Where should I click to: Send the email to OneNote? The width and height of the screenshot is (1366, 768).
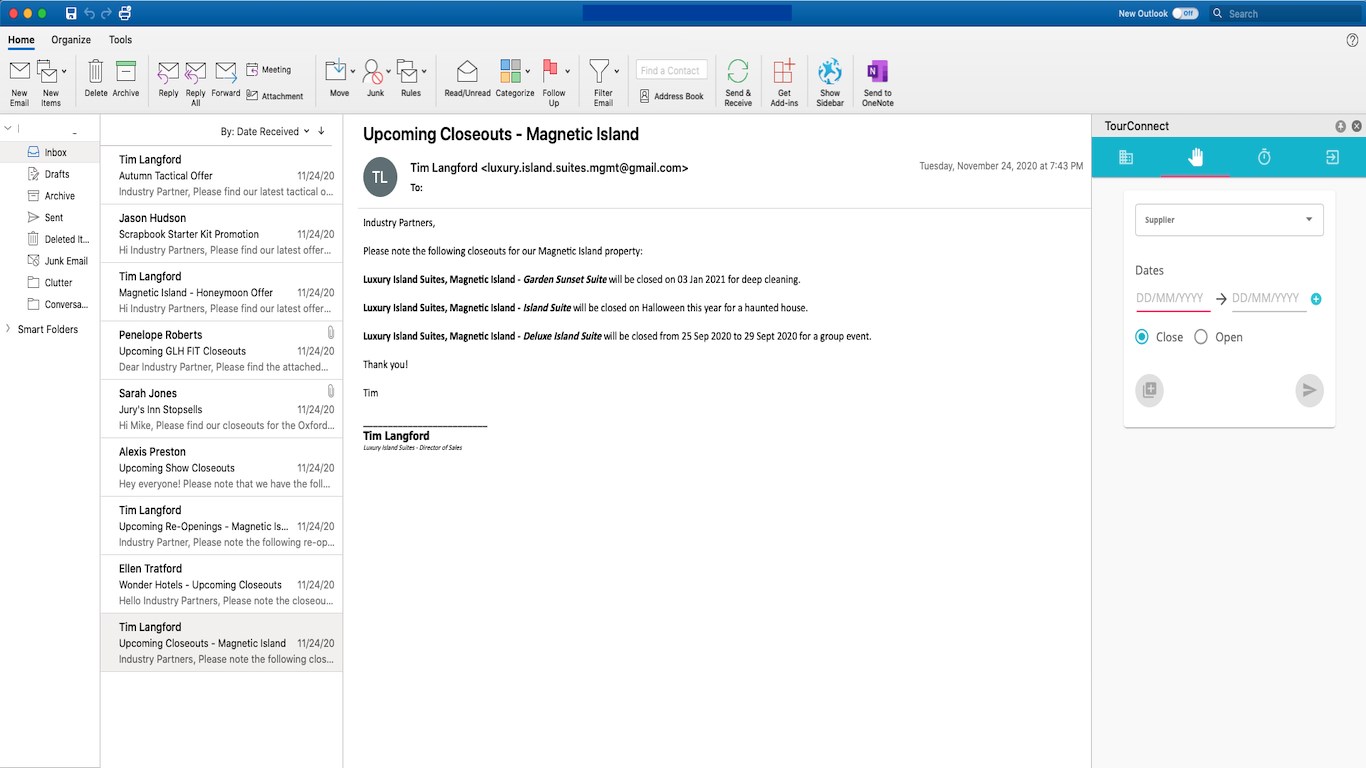[x=878, y=82]
